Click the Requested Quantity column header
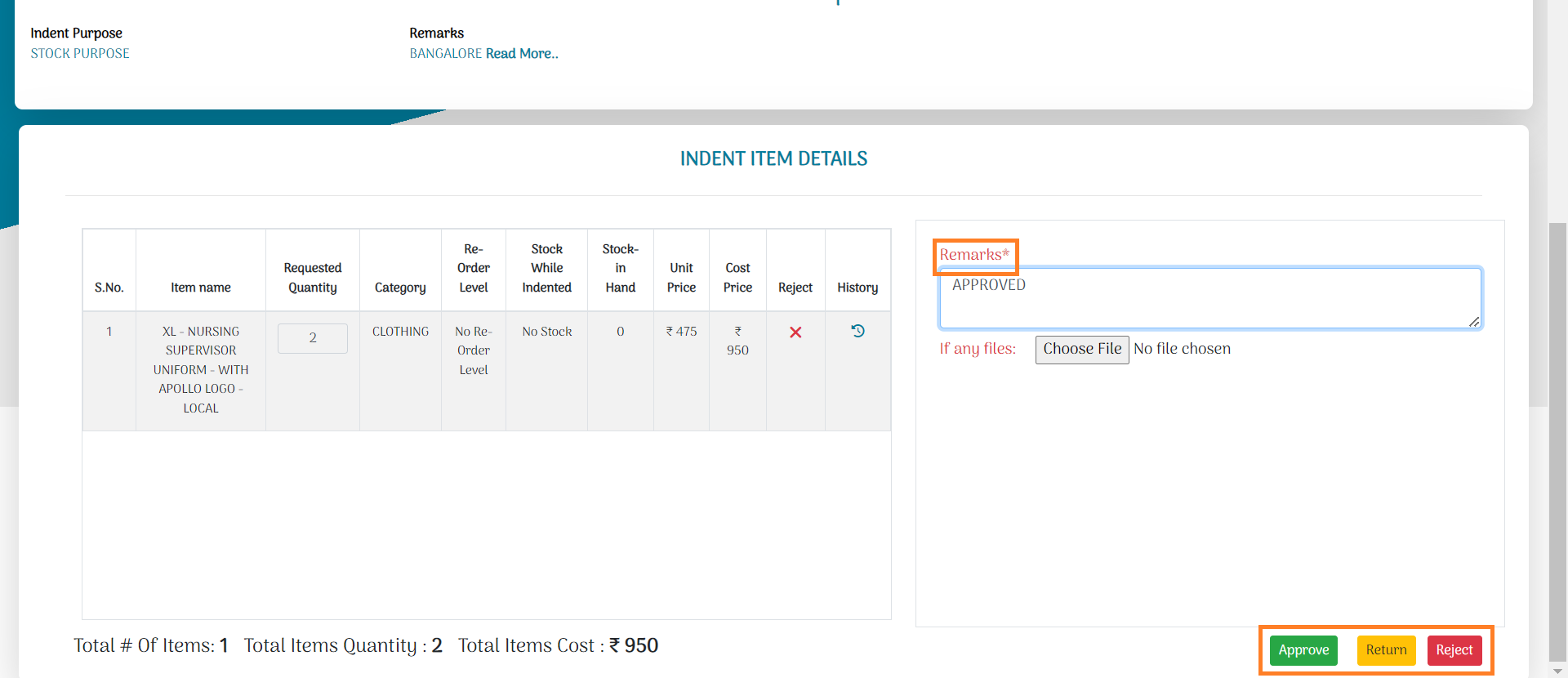The height and width of the screenshot is (678, 1568). (x=313, y=278)
